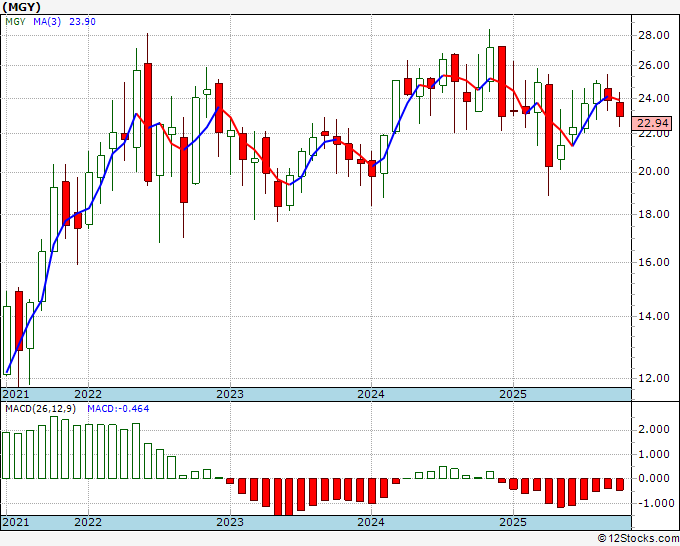This screenshot has width=680, height=546.
Task: Click the 2.000 MACD axis label
Action: [654, 430]
